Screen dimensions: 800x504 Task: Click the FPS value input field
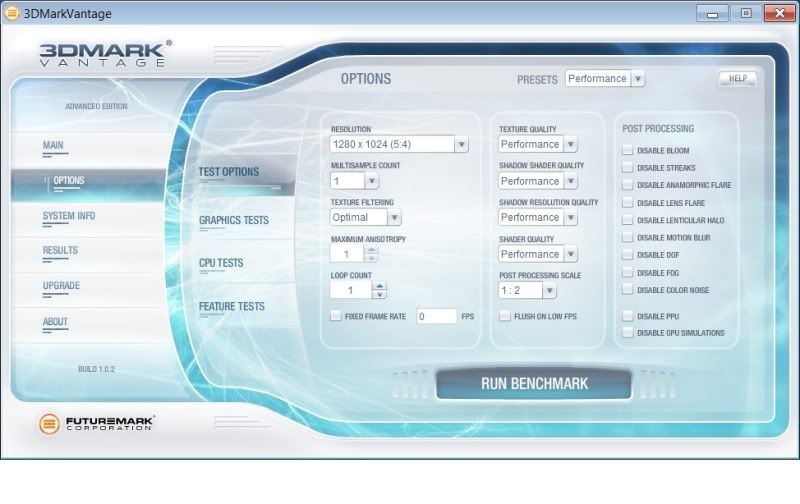point(436,316)
